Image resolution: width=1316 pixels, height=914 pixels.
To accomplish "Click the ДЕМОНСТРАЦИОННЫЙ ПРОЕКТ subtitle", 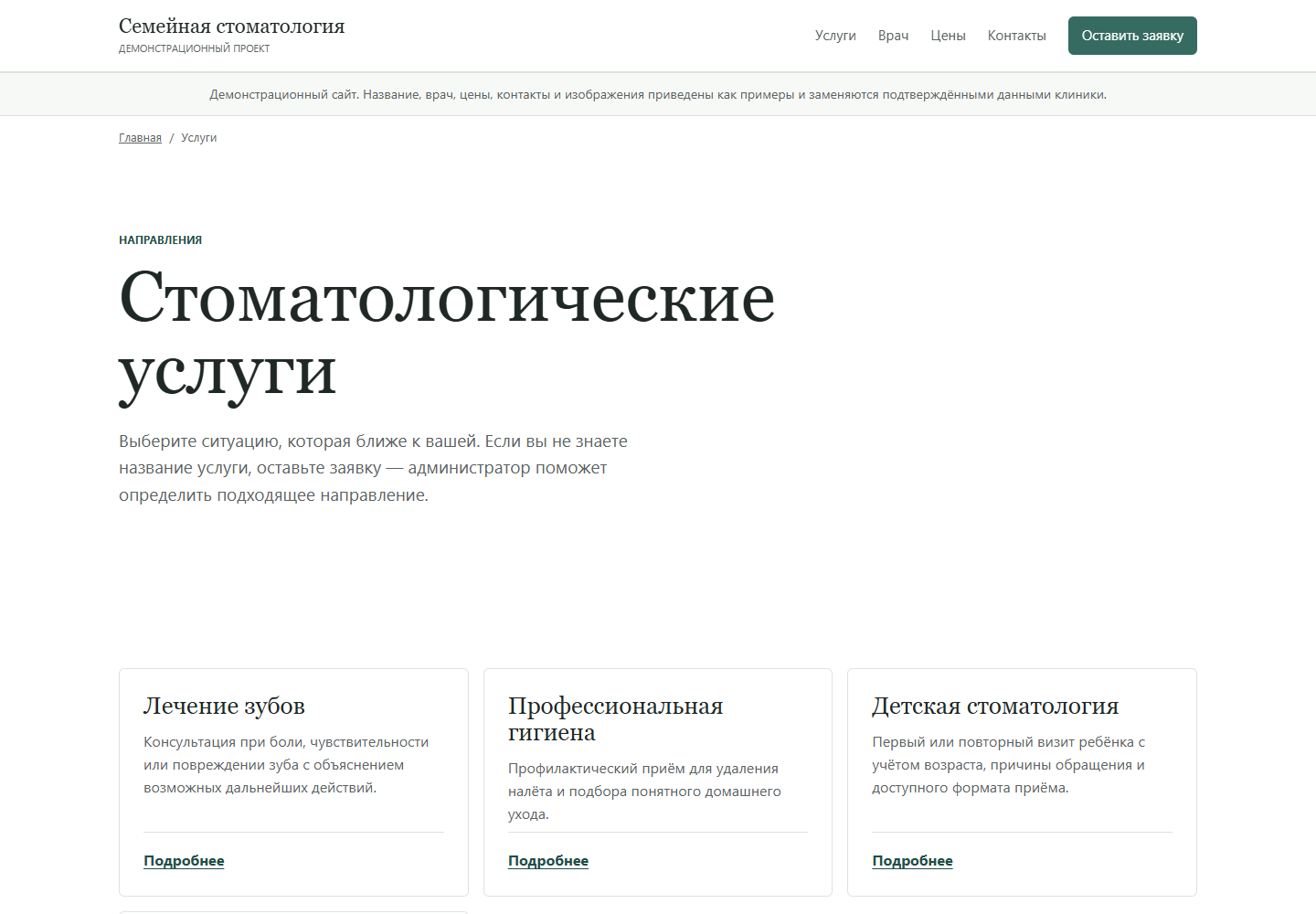I will [194, 48].
